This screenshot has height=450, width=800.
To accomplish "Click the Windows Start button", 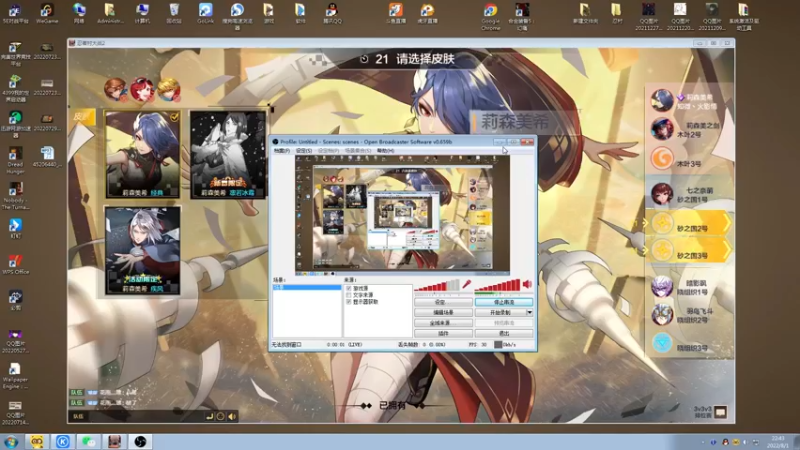I will click(11, 442).
